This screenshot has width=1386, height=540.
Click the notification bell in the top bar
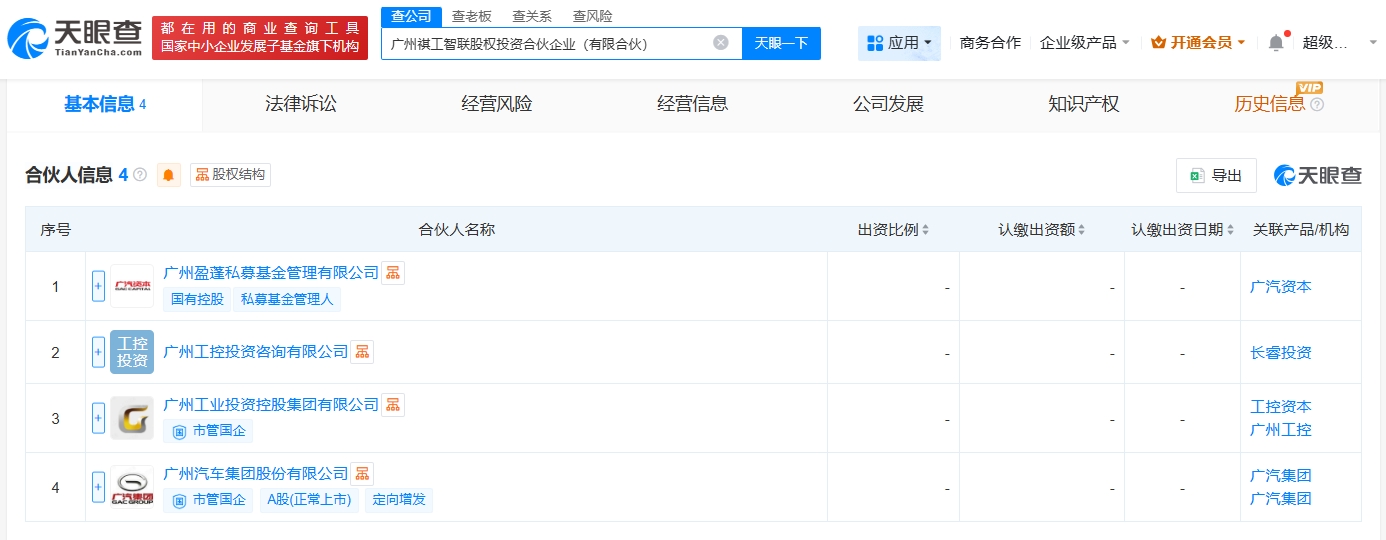(x=1275, y=43)
